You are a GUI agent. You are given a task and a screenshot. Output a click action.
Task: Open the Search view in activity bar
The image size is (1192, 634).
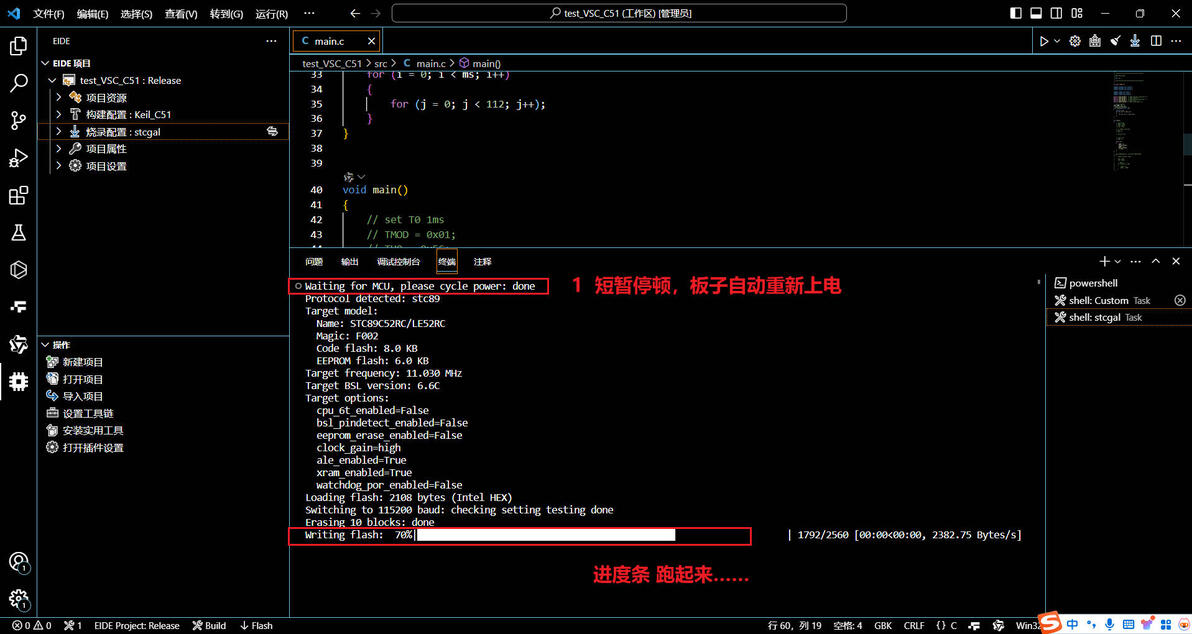coord(18,83)
